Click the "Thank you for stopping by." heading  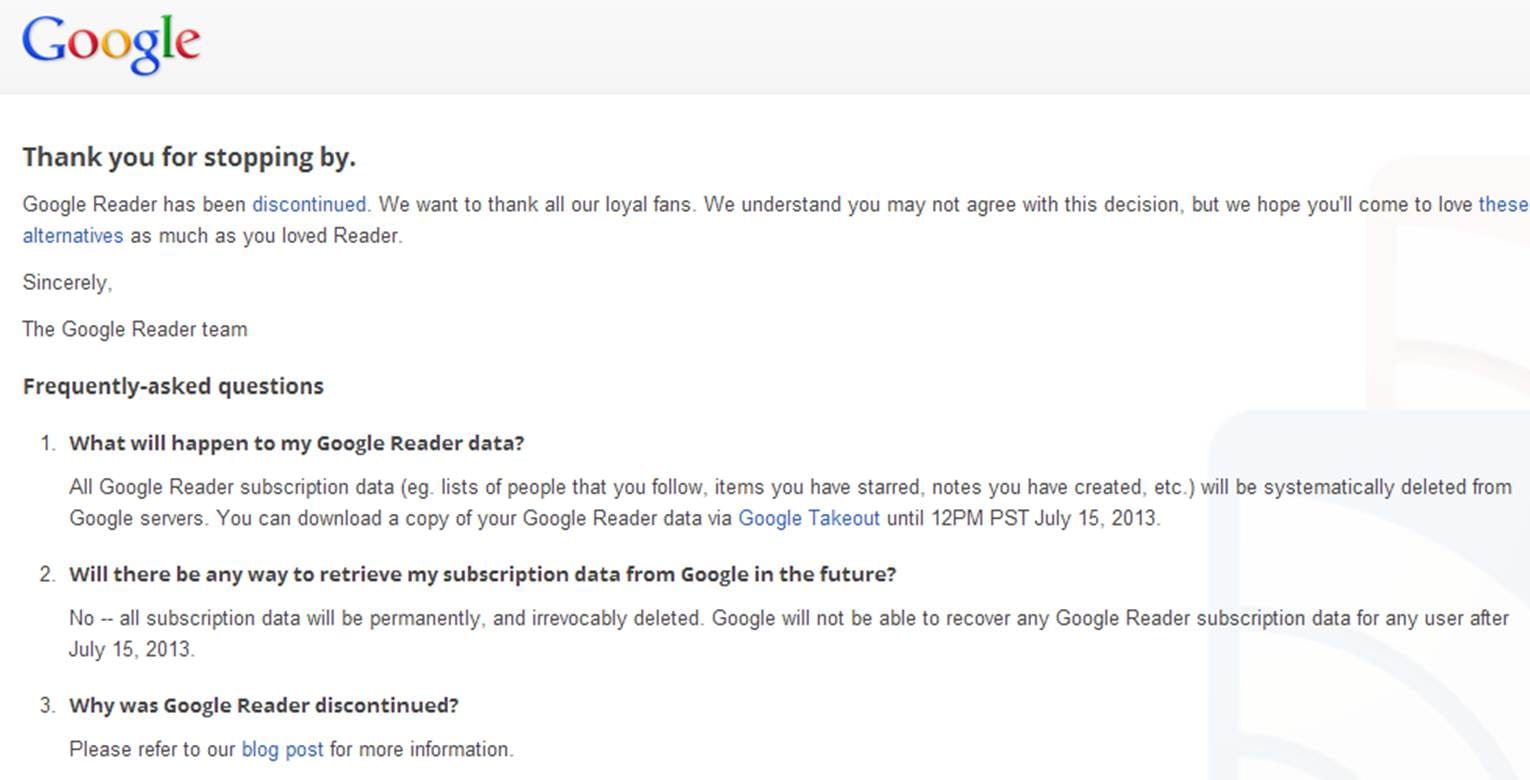[x=189, y=158]
